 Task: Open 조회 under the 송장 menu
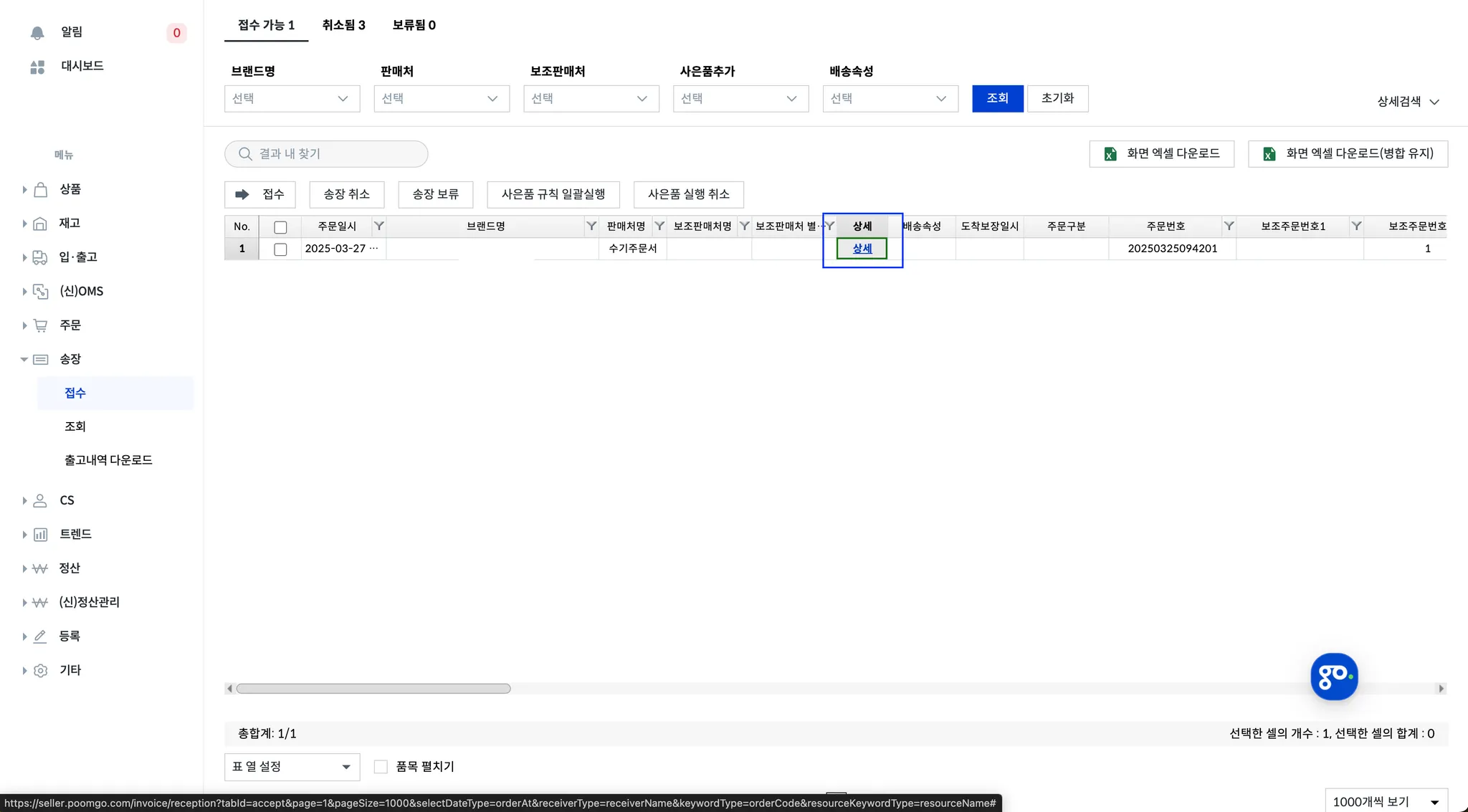(x=75, y=426)
